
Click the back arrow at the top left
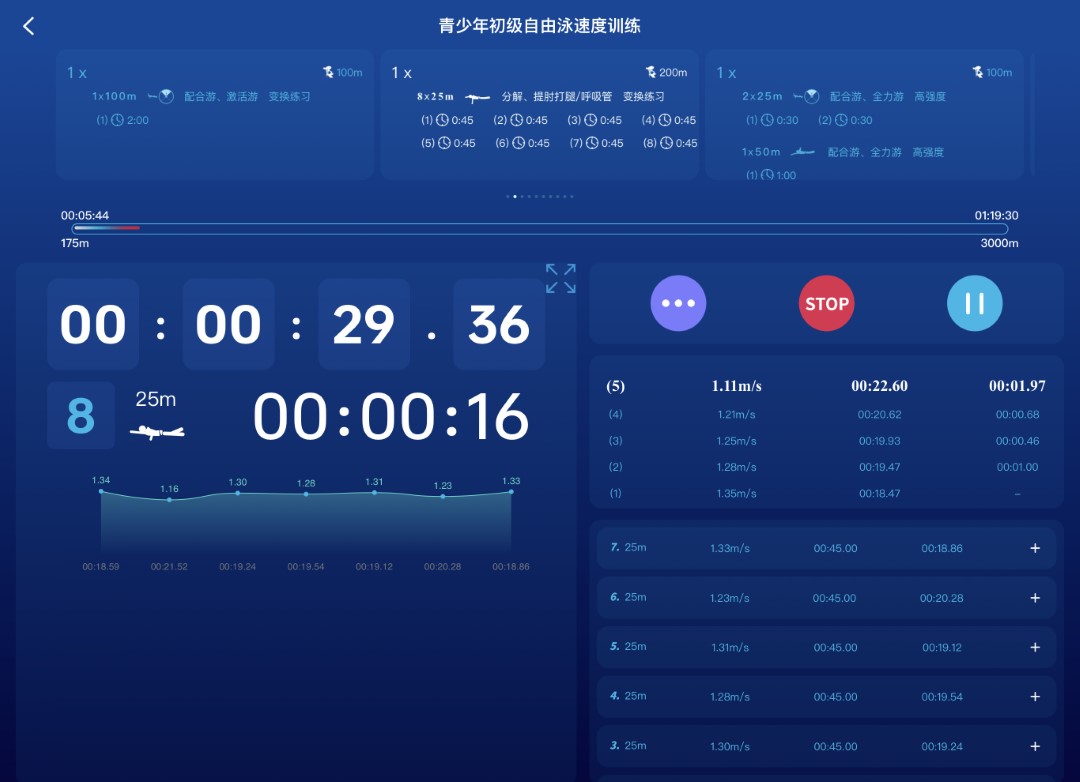[x=28, y=26]
